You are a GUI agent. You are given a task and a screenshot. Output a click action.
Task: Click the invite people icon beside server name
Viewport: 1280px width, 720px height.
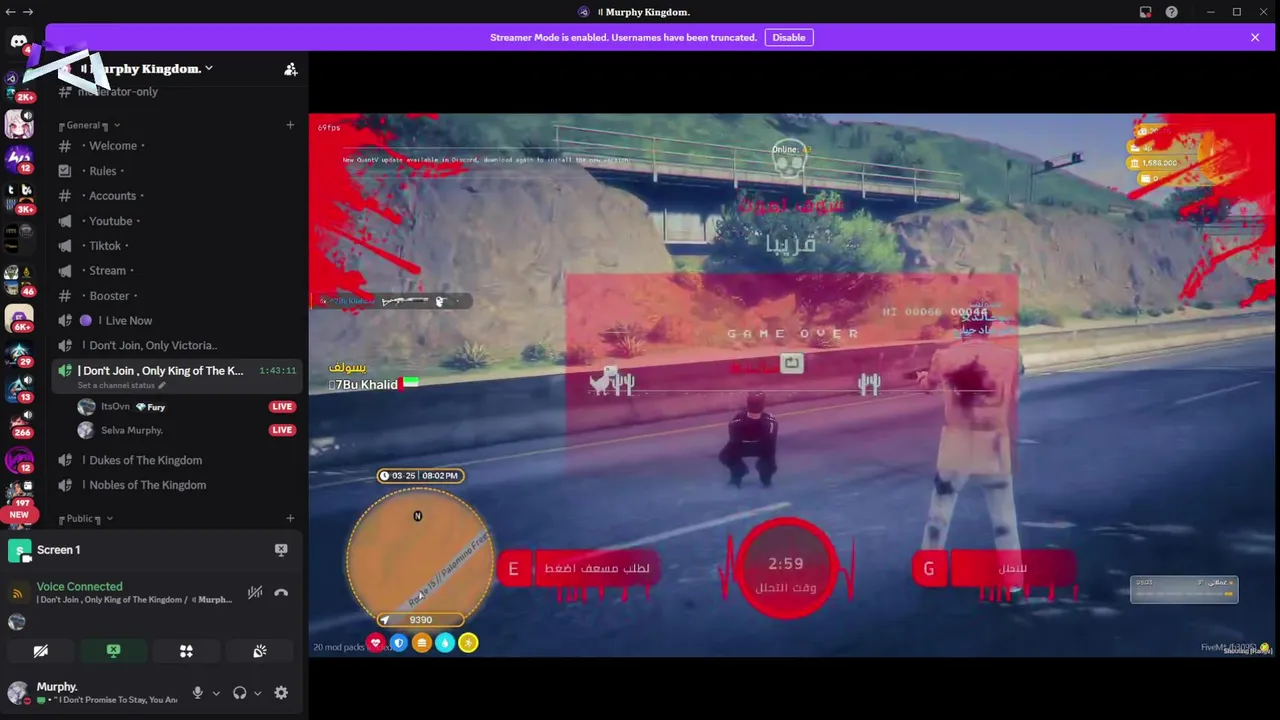click(290, 69)
